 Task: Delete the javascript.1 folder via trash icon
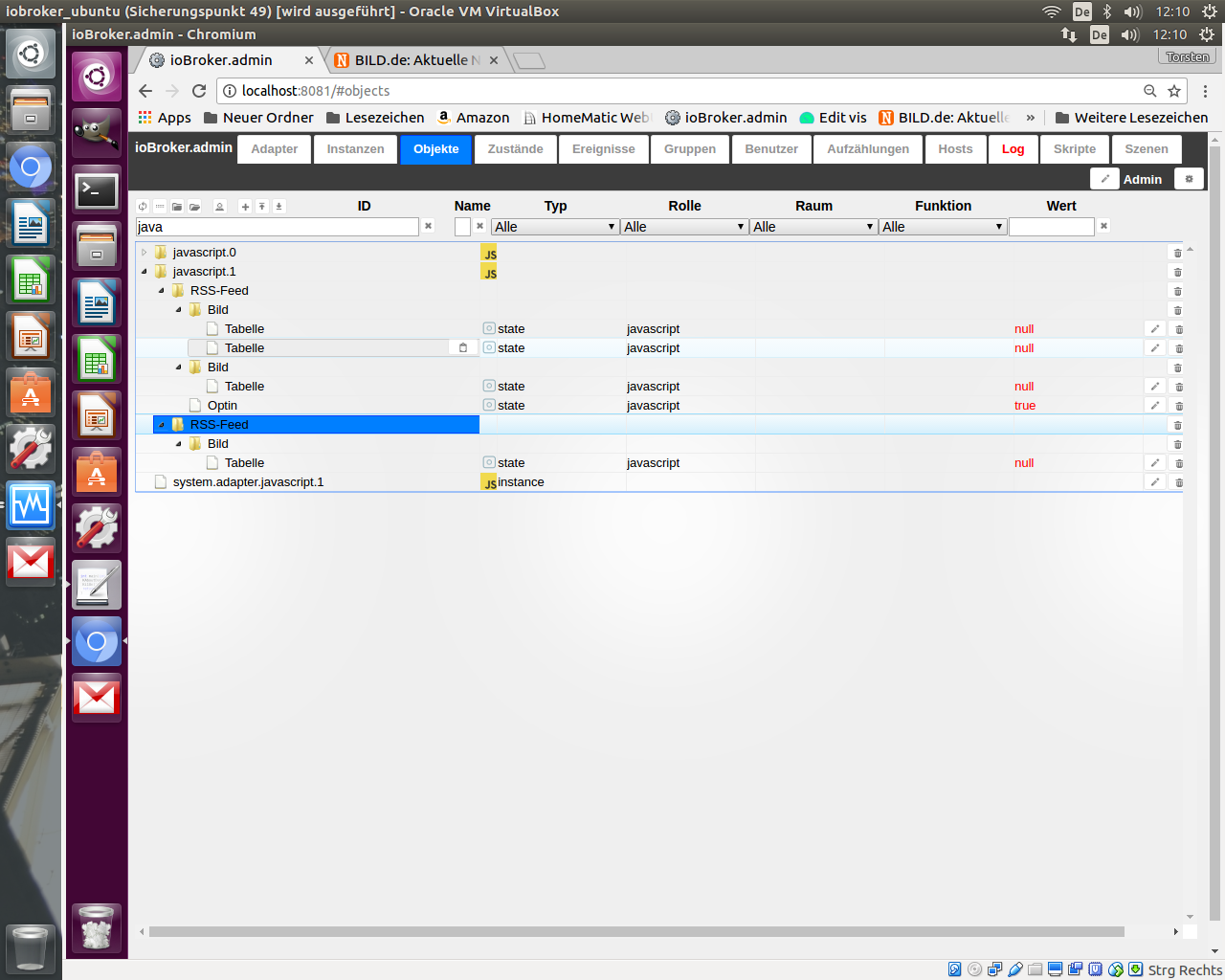coord(1177,273)
